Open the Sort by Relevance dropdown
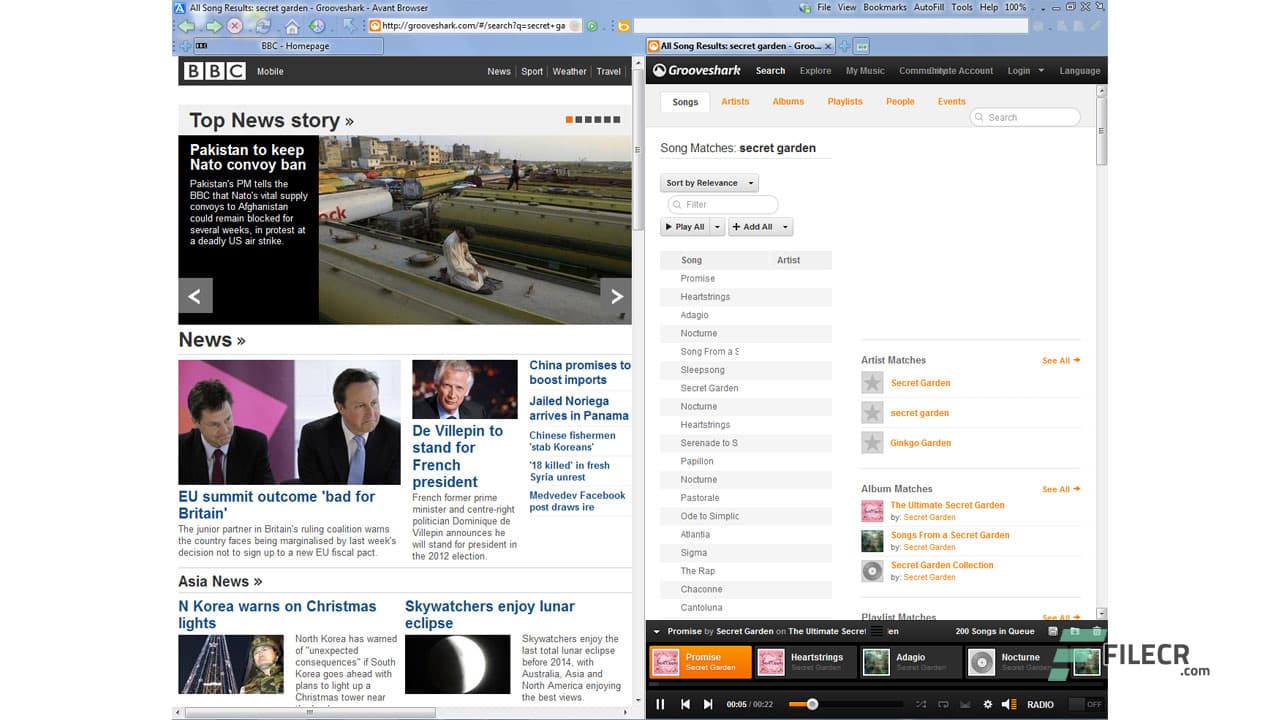Screen dimensions: 1280x720 (709, 182)
